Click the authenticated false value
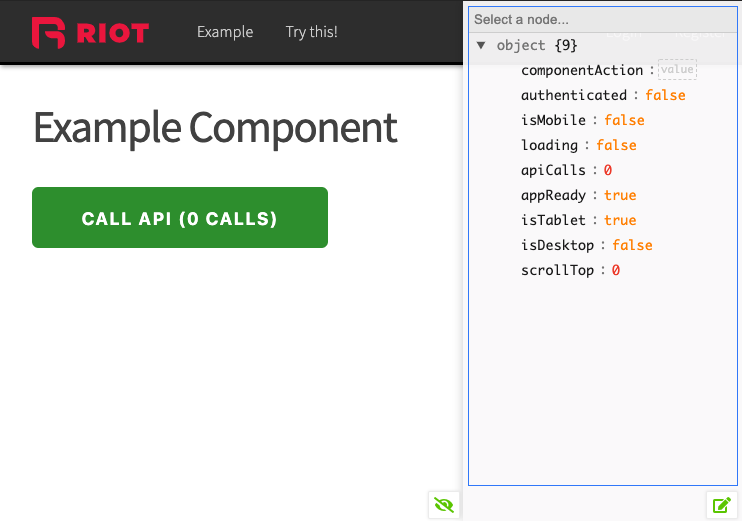Image resolution: width=742 pixels, height=521 pixels. [x=665, y=95]
